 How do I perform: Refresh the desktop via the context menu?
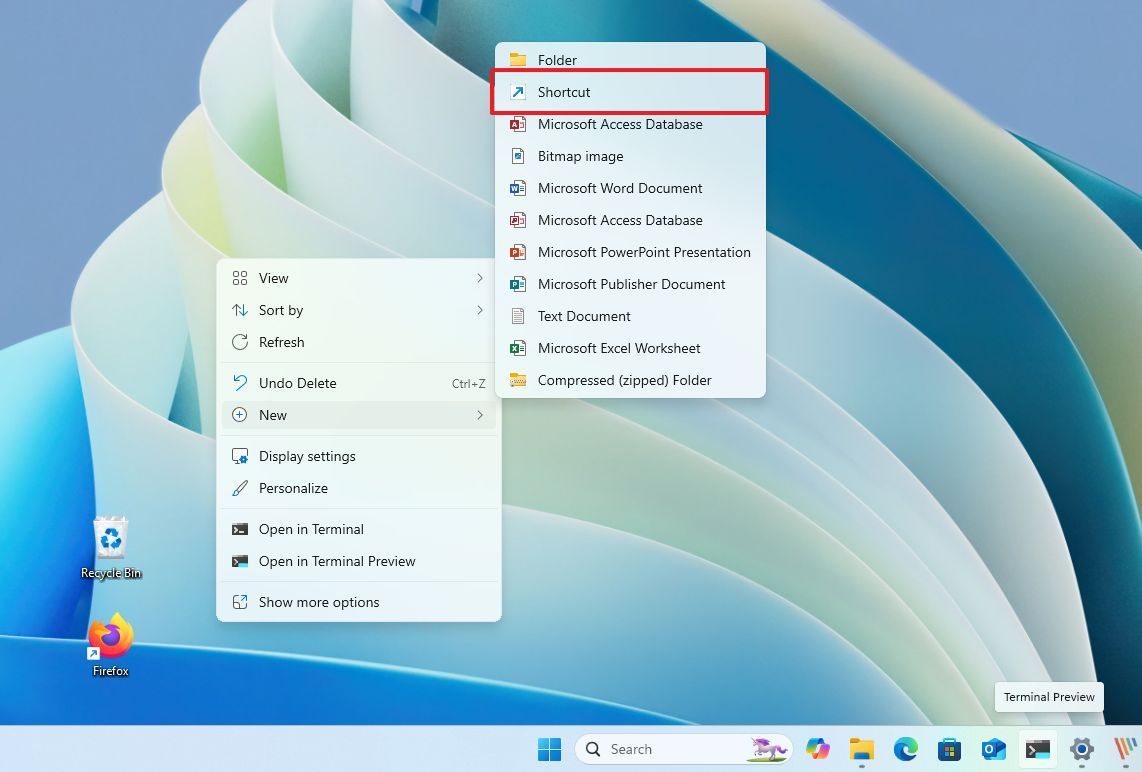[281, 342]
